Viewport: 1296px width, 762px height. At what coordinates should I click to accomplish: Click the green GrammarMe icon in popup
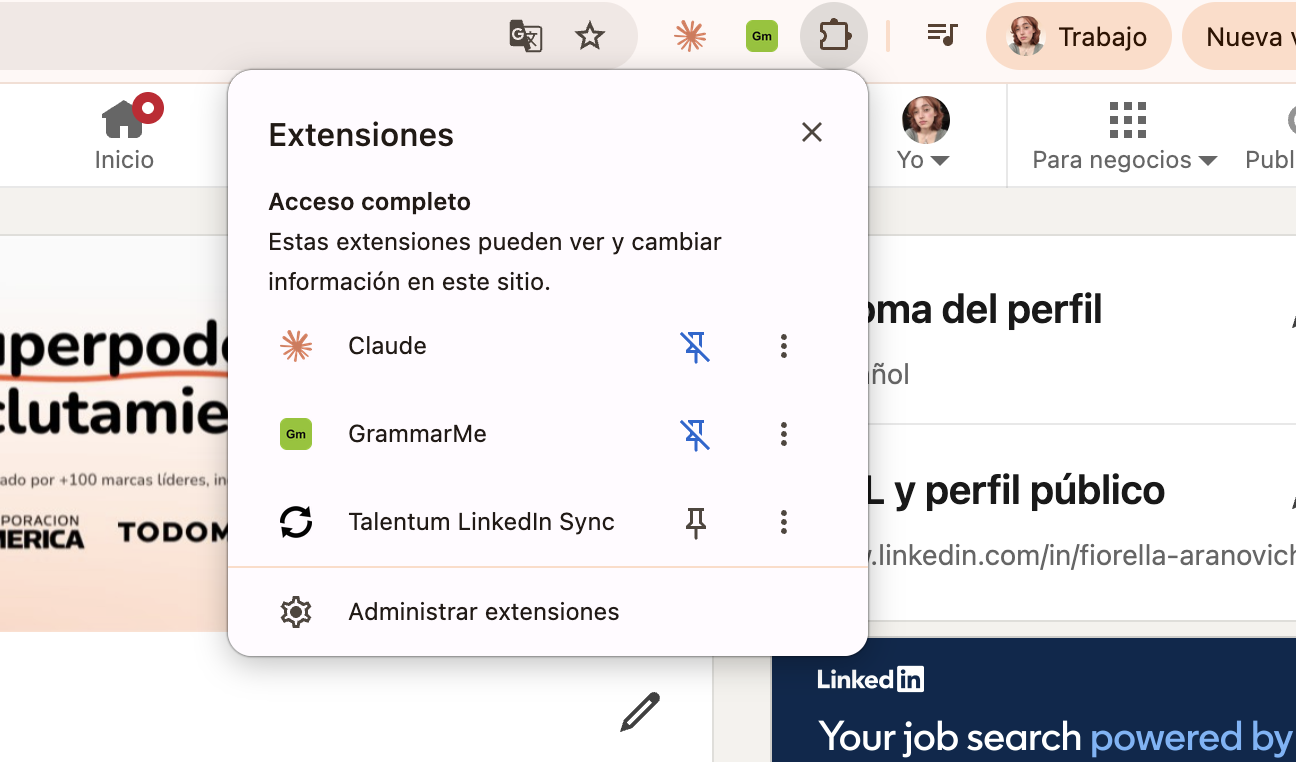pos(296,434)
